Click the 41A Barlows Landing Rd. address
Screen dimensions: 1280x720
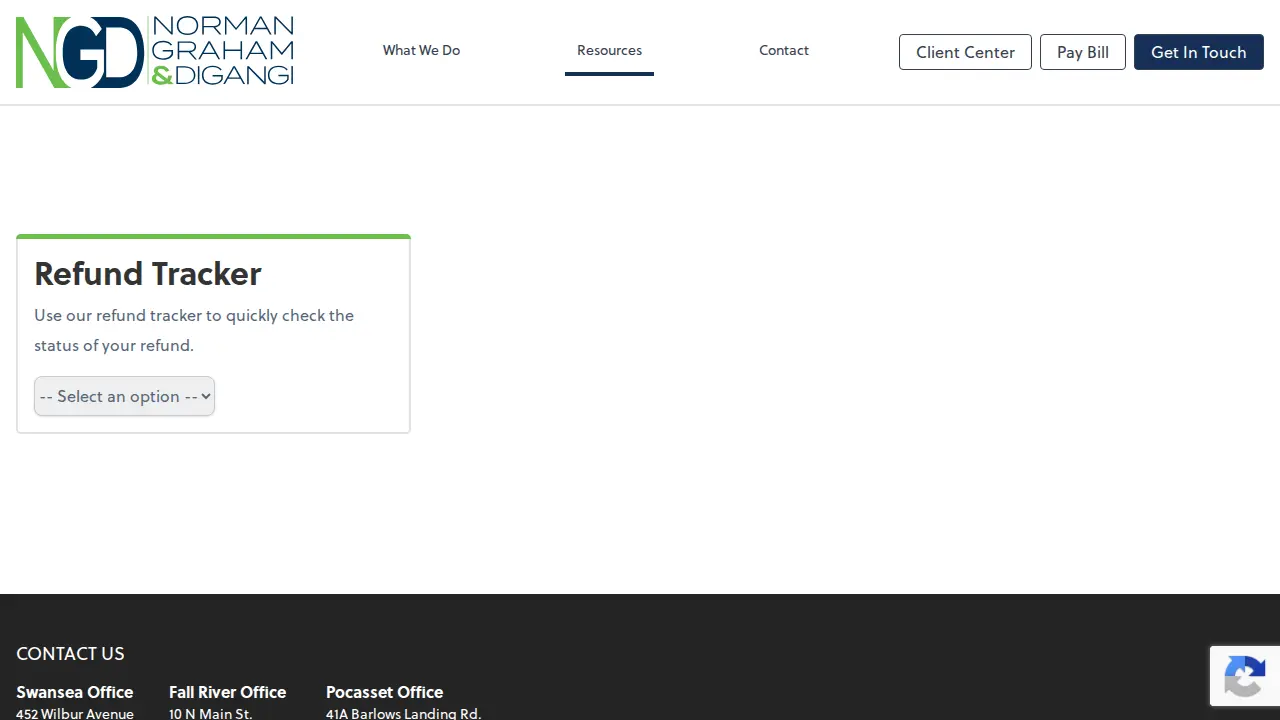point(403,713)
